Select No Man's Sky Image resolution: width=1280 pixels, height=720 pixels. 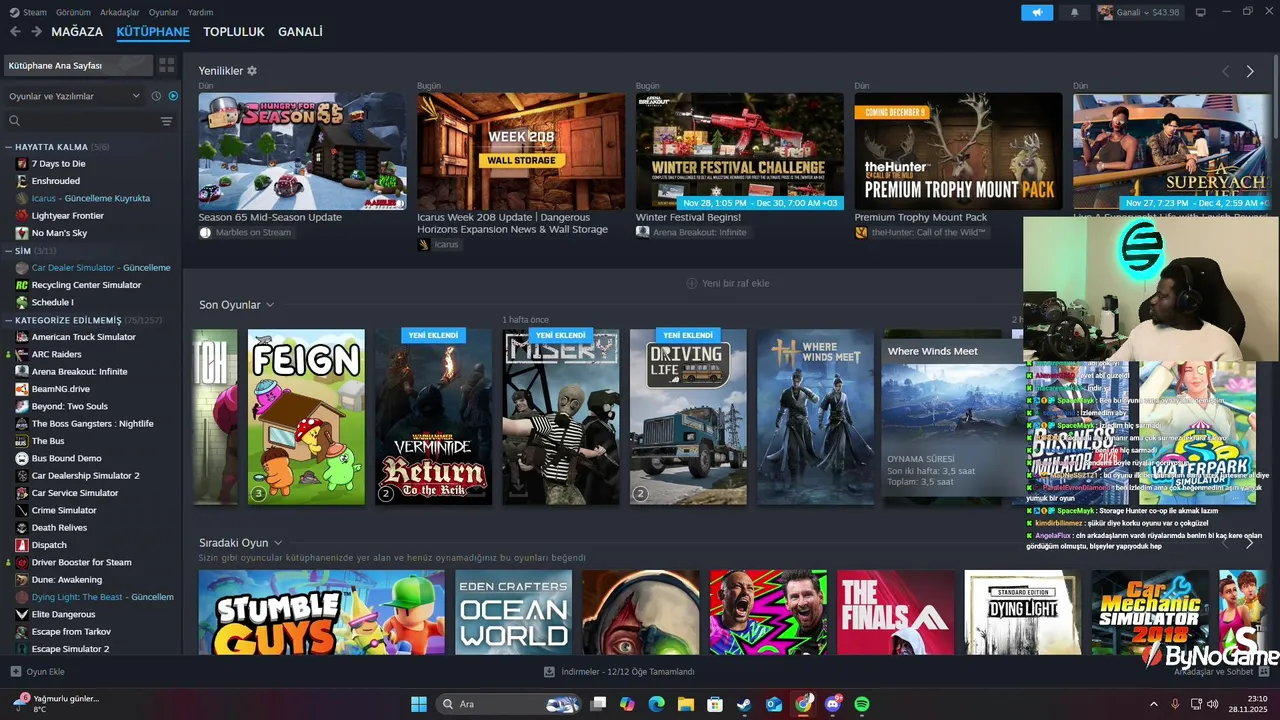59,233
